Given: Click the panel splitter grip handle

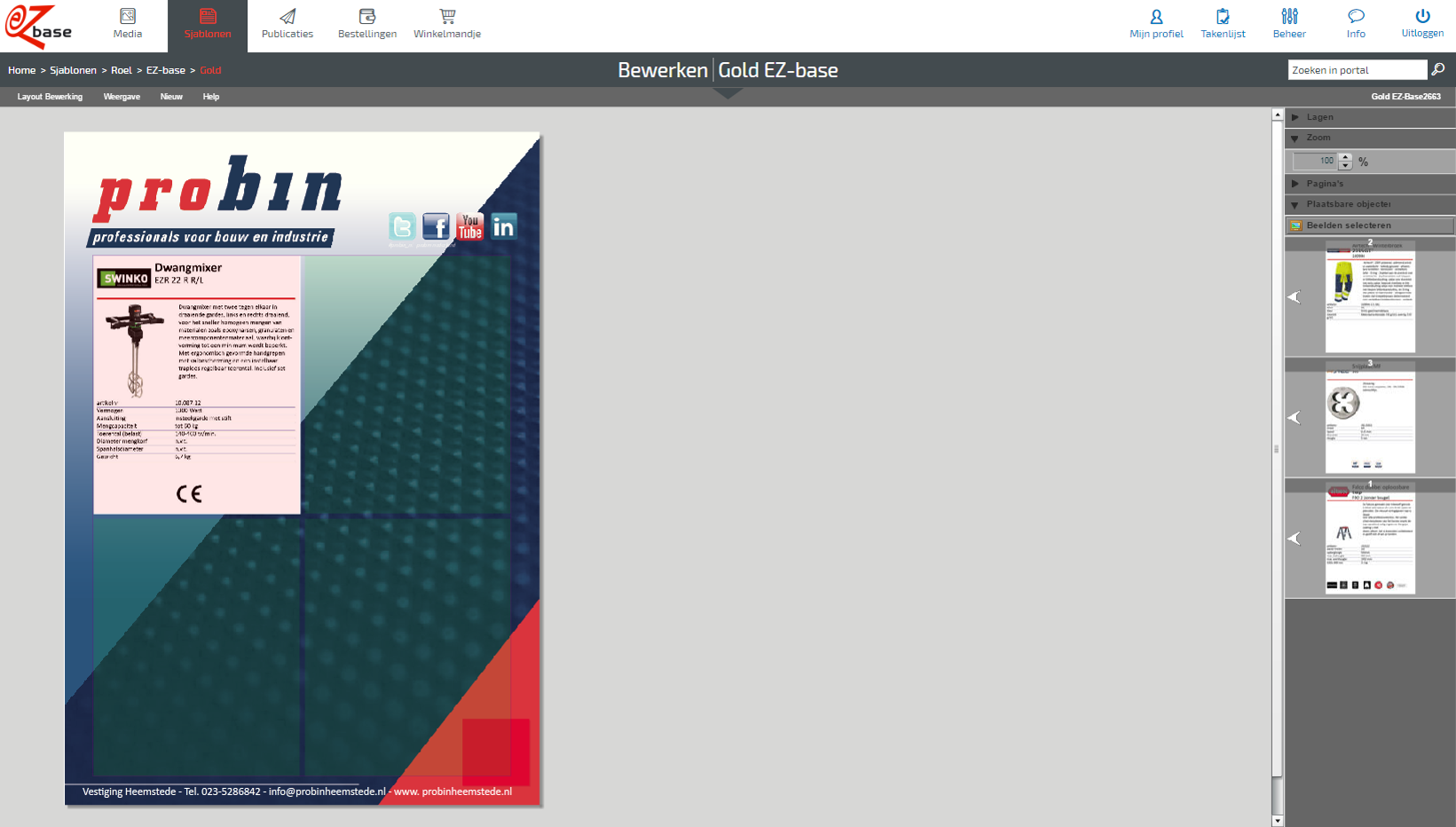Looking at the screenshot, I should [1277, 449].
